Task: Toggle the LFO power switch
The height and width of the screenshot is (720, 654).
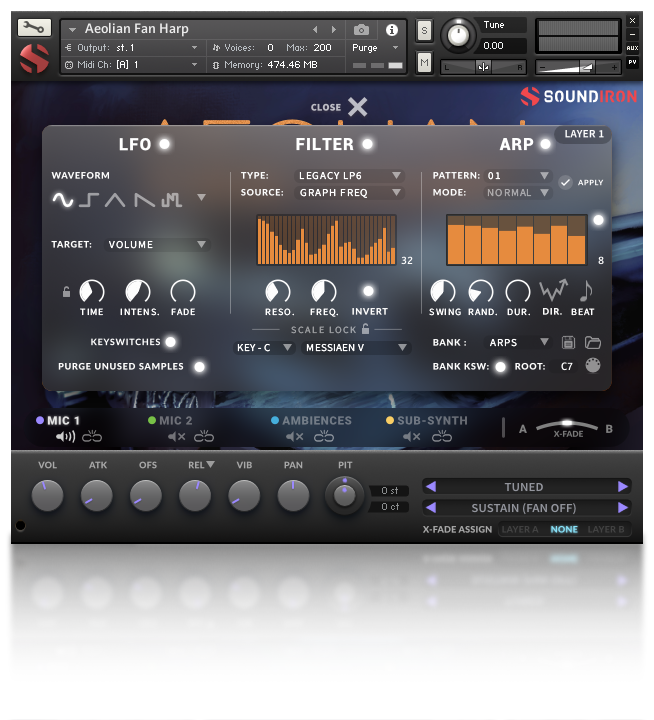Action: 164,144
